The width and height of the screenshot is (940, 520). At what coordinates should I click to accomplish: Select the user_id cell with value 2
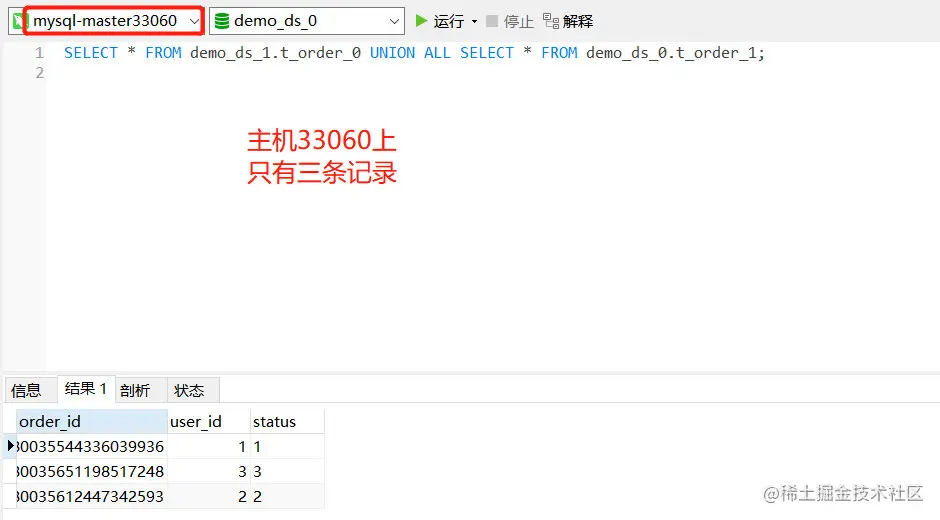(x=209, y=497)
